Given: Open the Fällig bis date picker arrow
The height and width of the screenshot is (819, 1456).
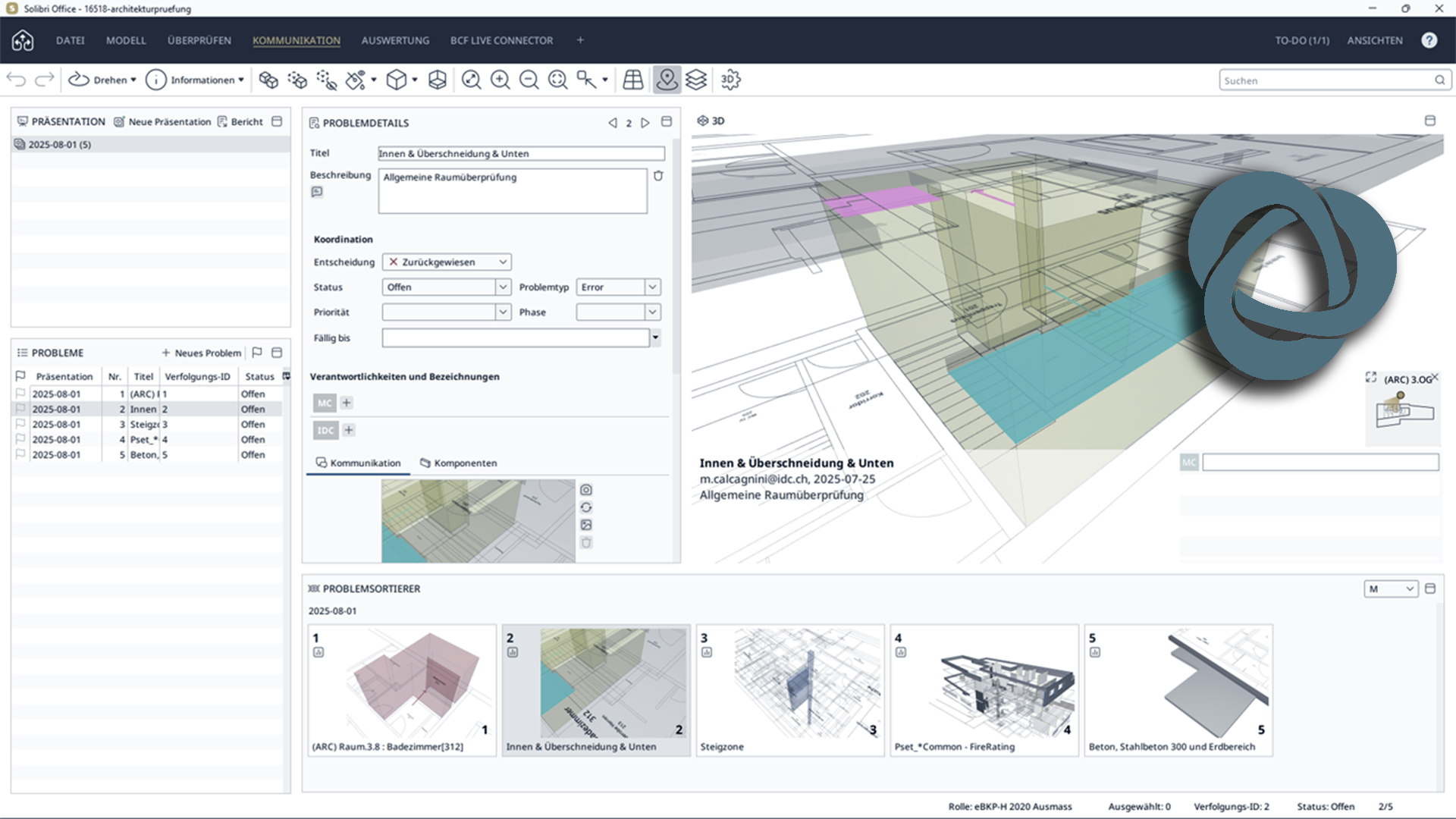Looking at the screenshot, I should [655, 337].
